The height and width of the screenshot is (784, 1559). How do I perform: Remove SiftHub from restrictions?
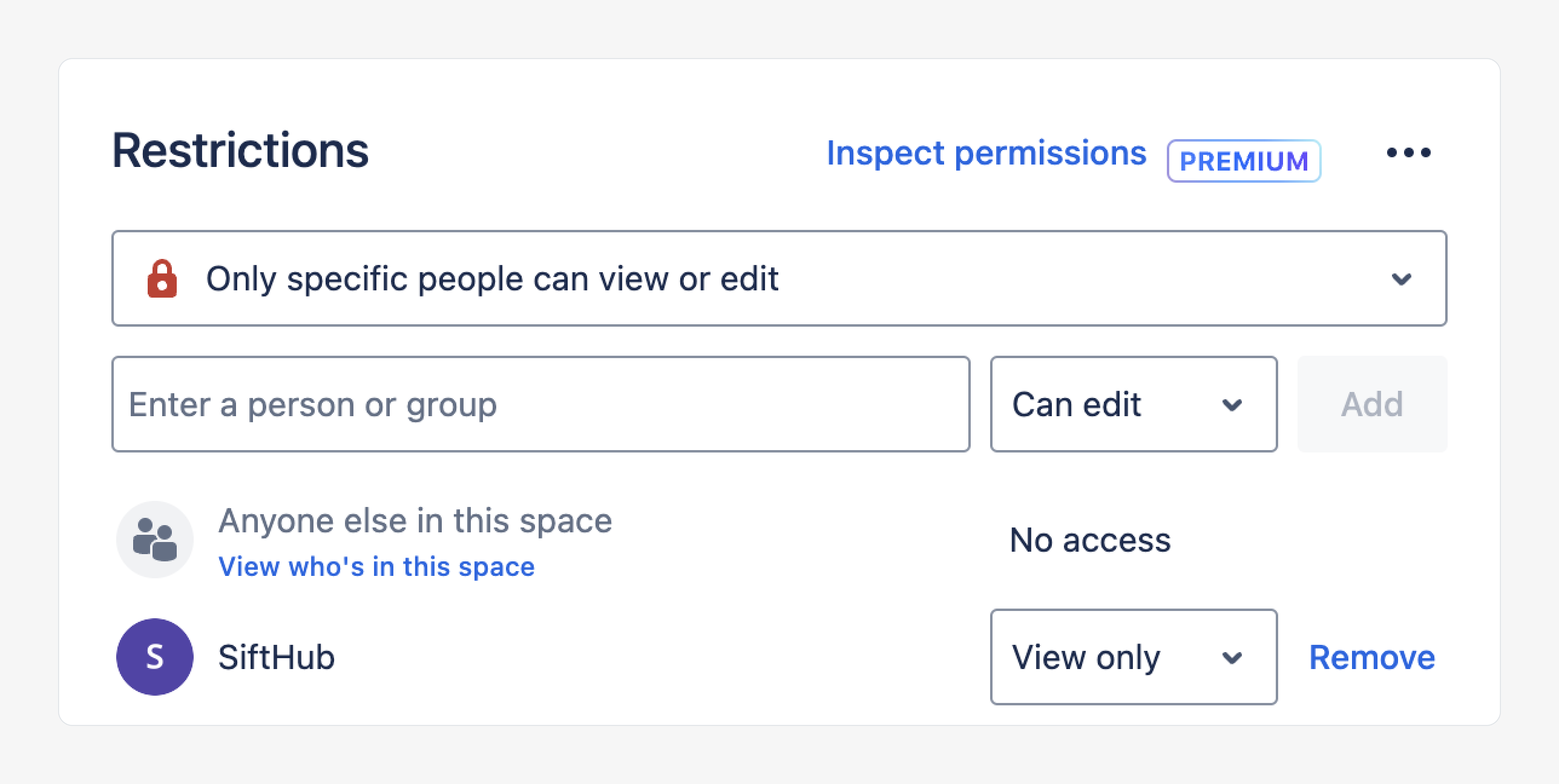click(1372, 658)
